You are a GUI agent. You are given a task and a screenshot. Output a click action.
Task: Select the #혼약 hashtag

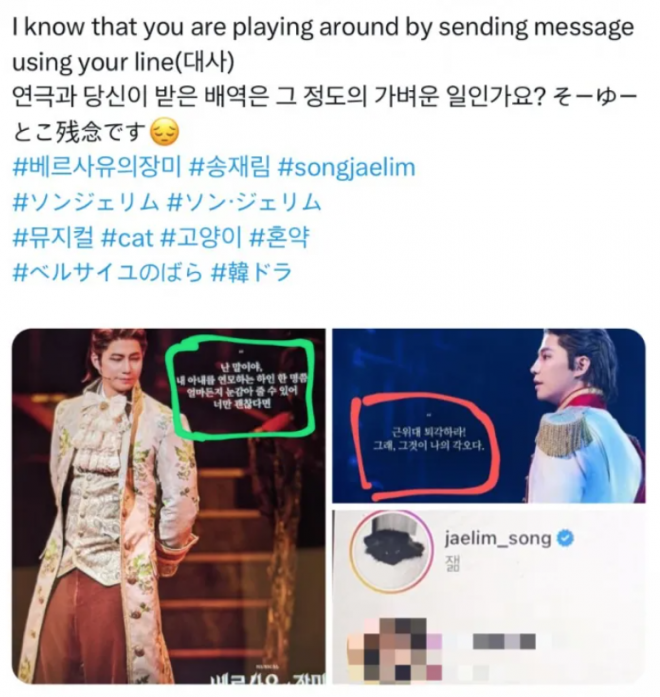(x=279, y=237)
